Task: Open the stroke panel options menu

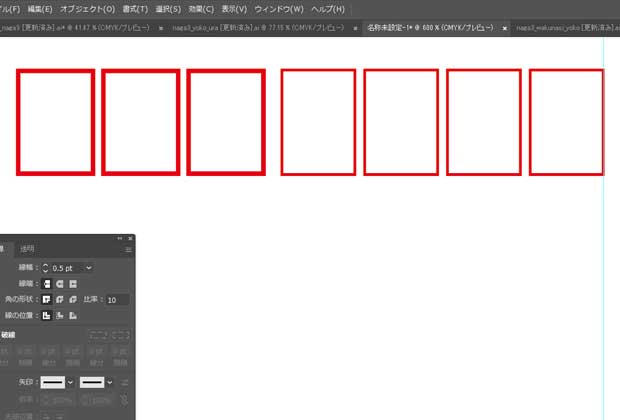Action: pyautogui.click(x=128, y=249)
